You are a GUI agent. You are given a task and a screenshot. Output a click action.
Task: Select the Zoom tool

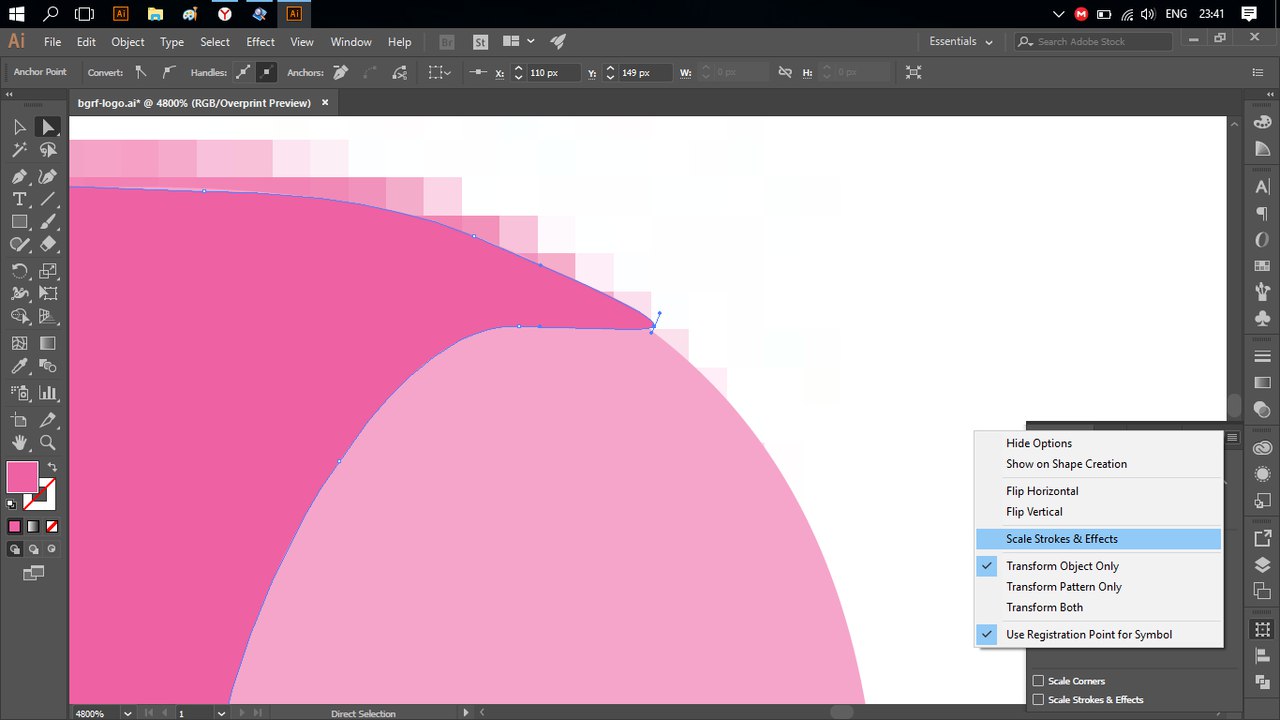[47, 443]
